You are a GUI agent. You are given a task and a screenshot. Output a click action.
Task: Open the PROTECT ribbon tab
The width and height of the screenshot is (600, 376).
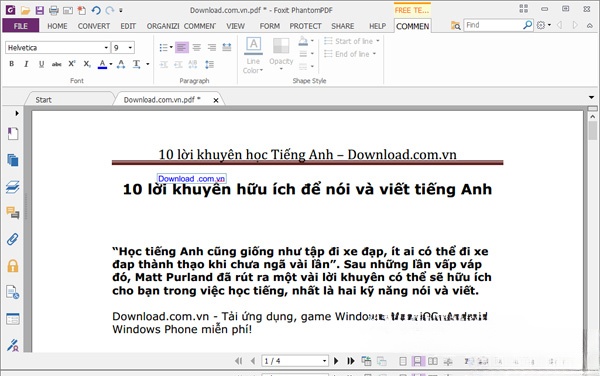tap(305, 26)
